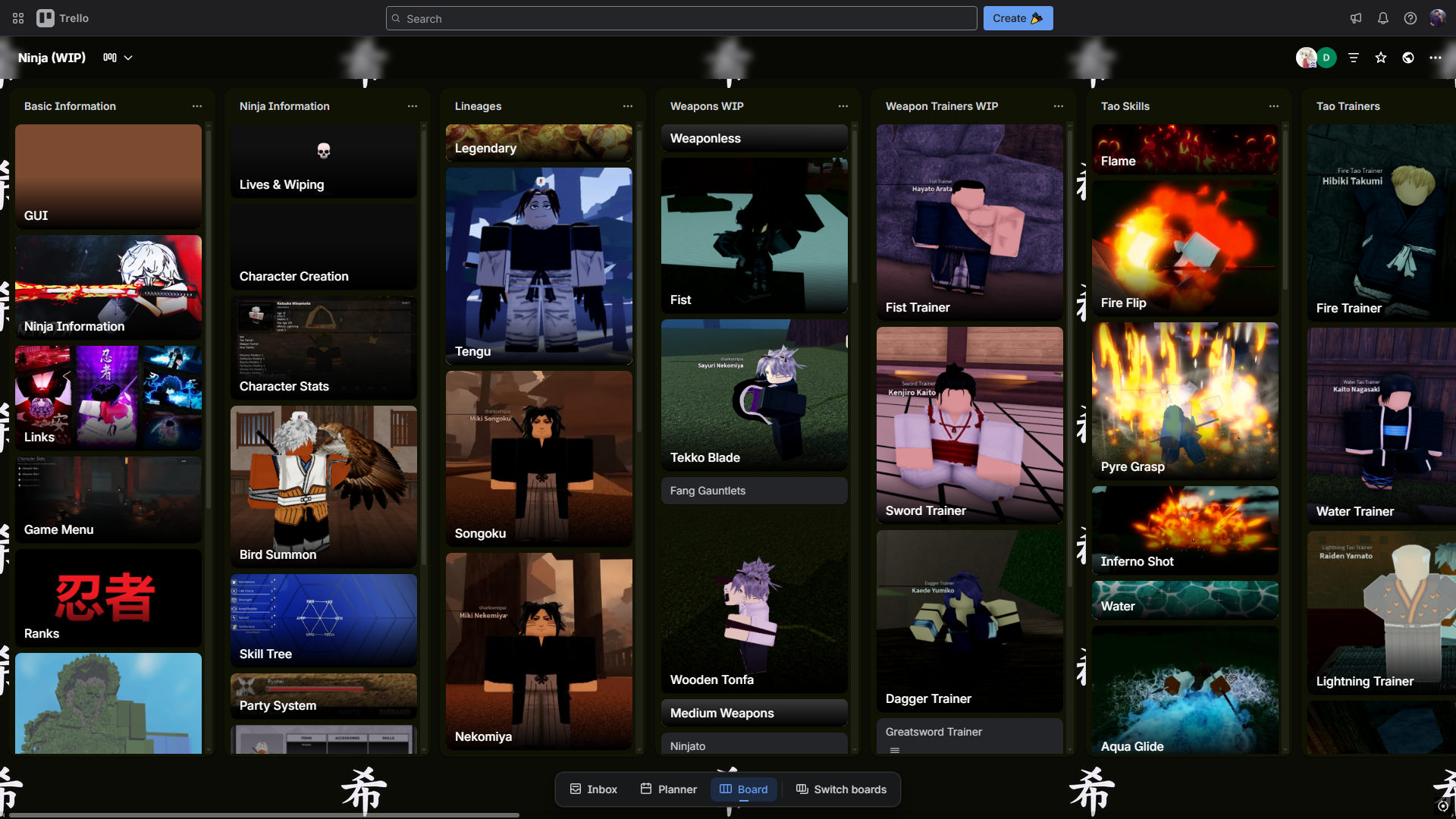Switch to the Planner tab
This screenshot has height=819, width=1456.
coord(668,789)
